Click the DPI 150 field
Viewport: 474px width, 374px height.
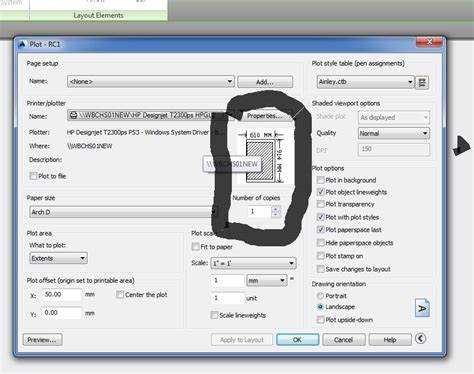point(394,149)
